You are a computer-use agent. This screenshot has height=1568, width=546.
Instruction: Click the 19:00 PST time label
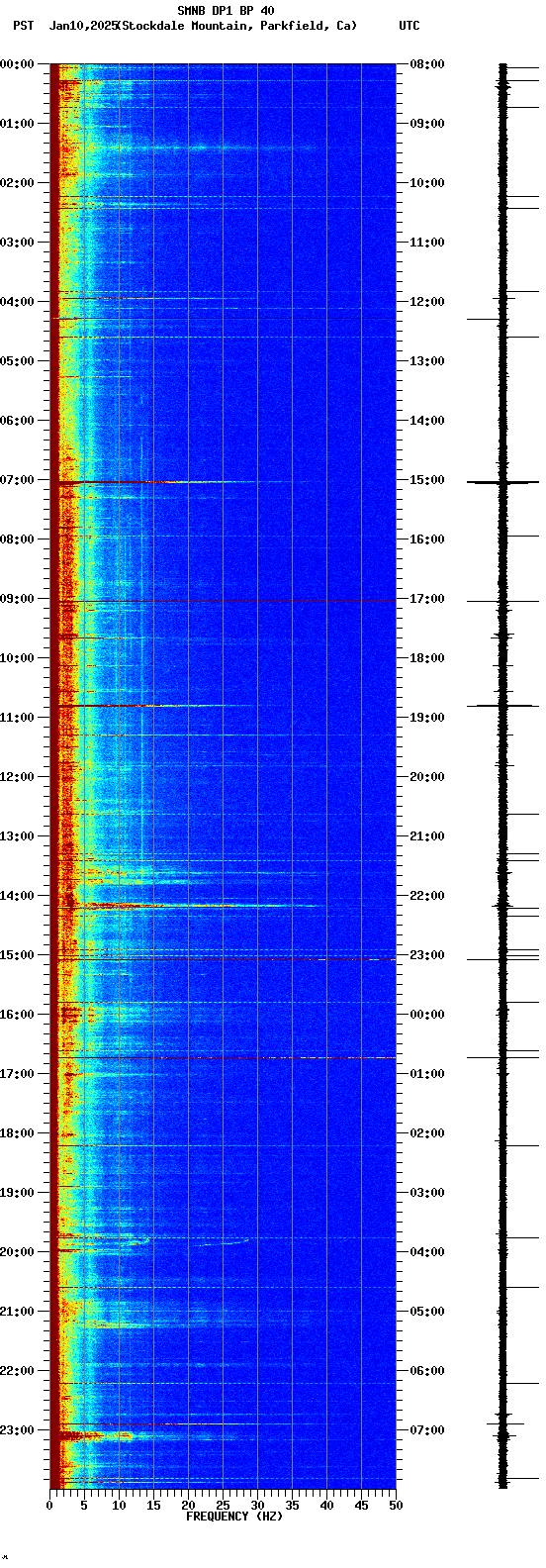(18, 1193)
